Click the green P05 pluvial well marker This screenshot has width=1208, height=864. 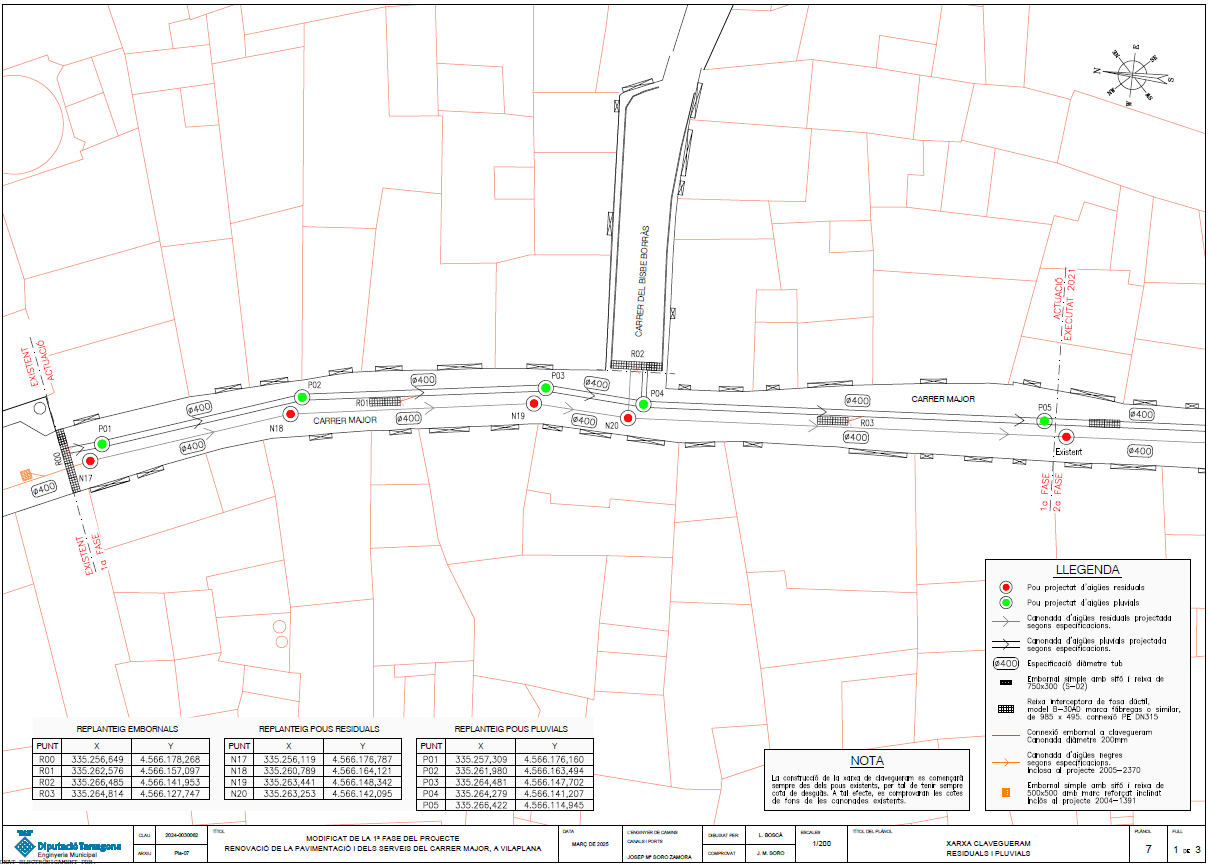pos(1044,421)
